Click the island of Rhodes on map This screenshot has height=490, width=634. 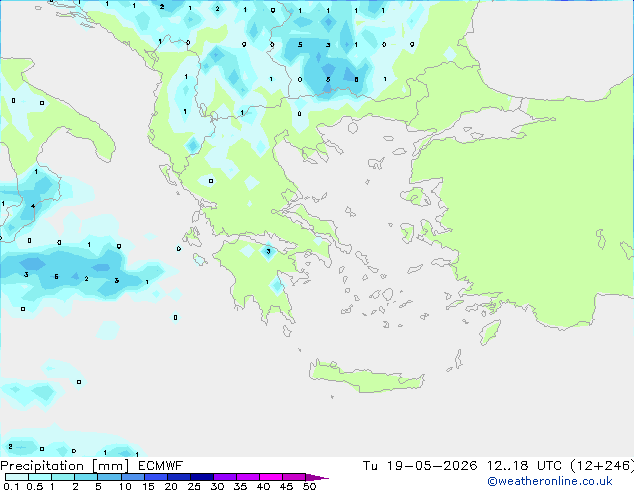490,332
